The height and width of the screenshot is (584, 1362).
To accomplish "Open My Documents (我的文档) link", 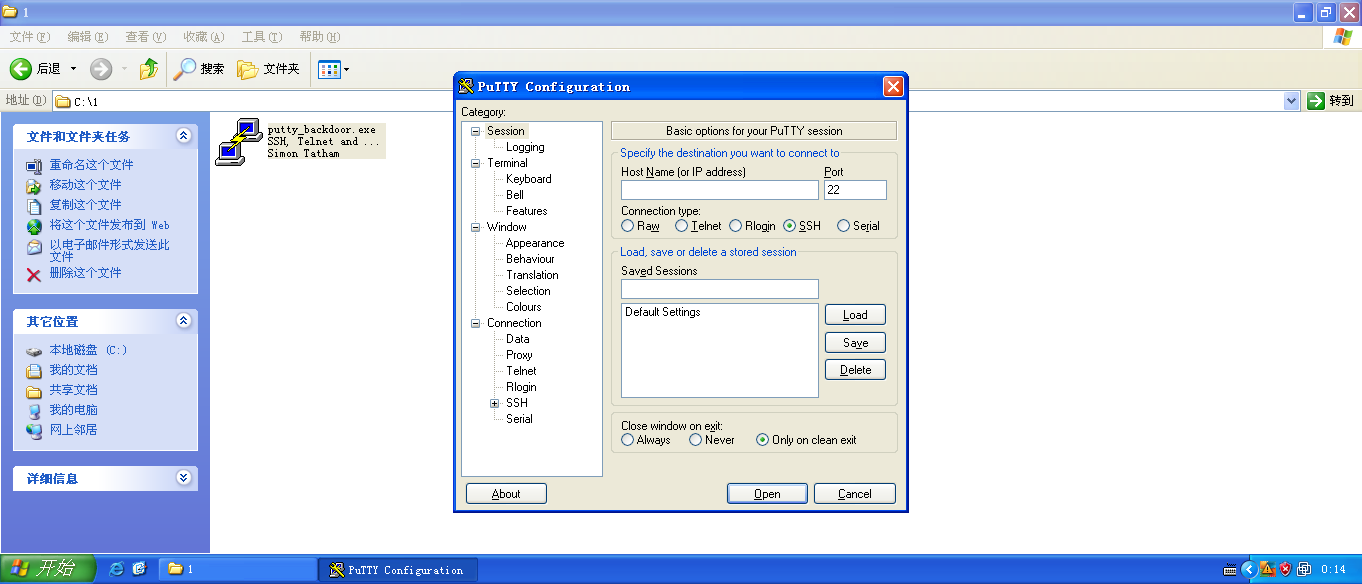I will pos(73,370).
